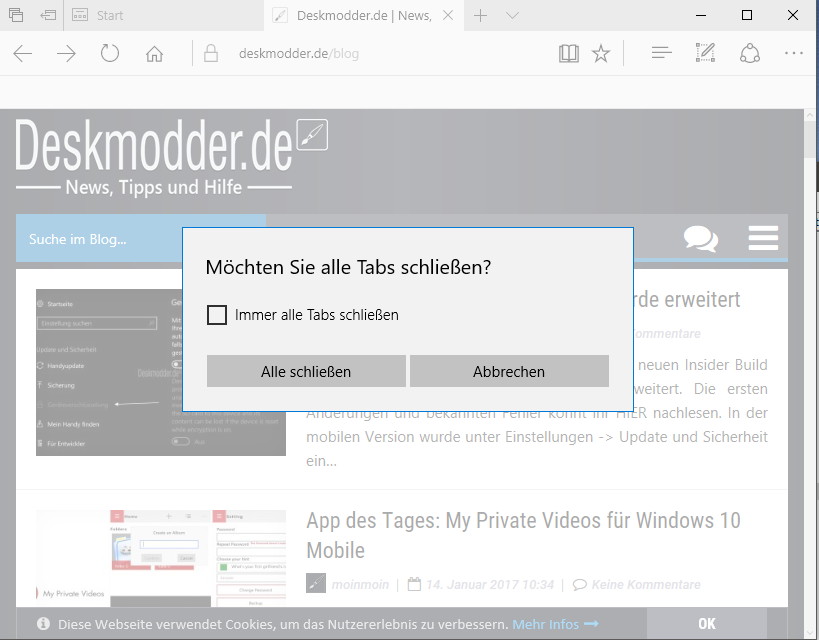This screenshot has width=819, height=640.
Task: Click the web note pen icon
Action: 705,53
